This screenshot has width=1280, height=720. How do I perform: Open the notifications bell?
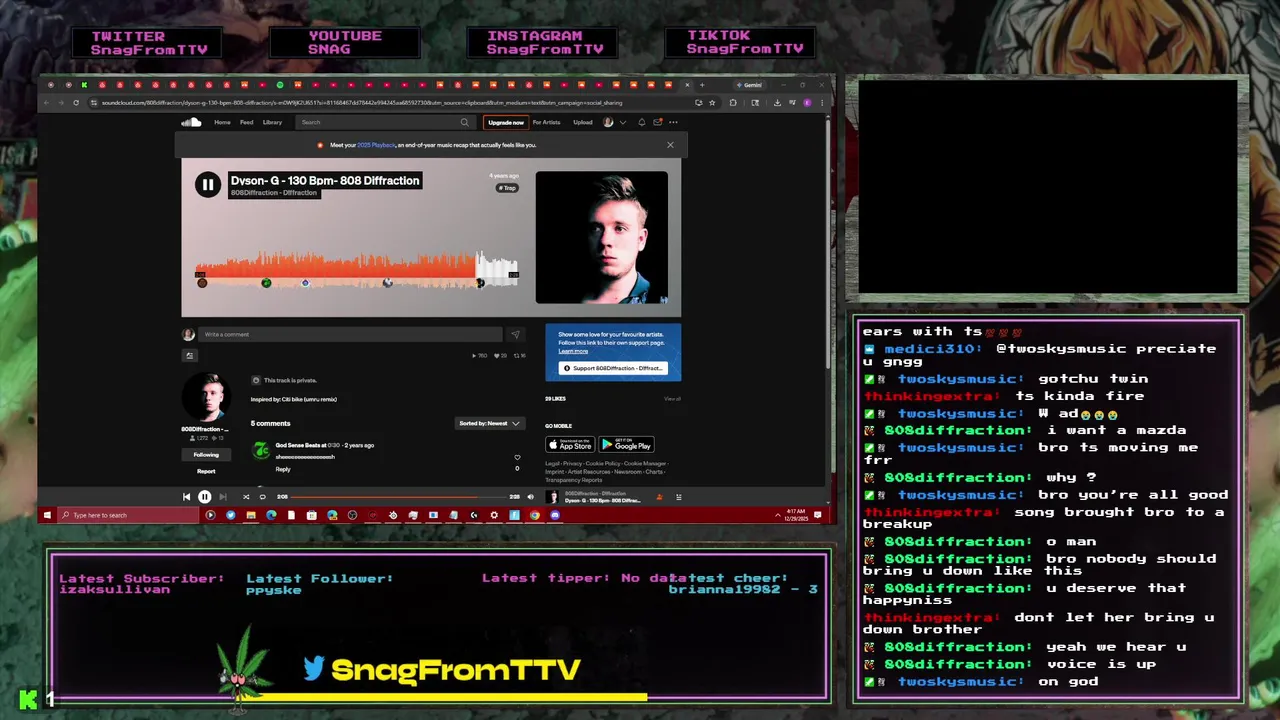[x=642, y=122]
